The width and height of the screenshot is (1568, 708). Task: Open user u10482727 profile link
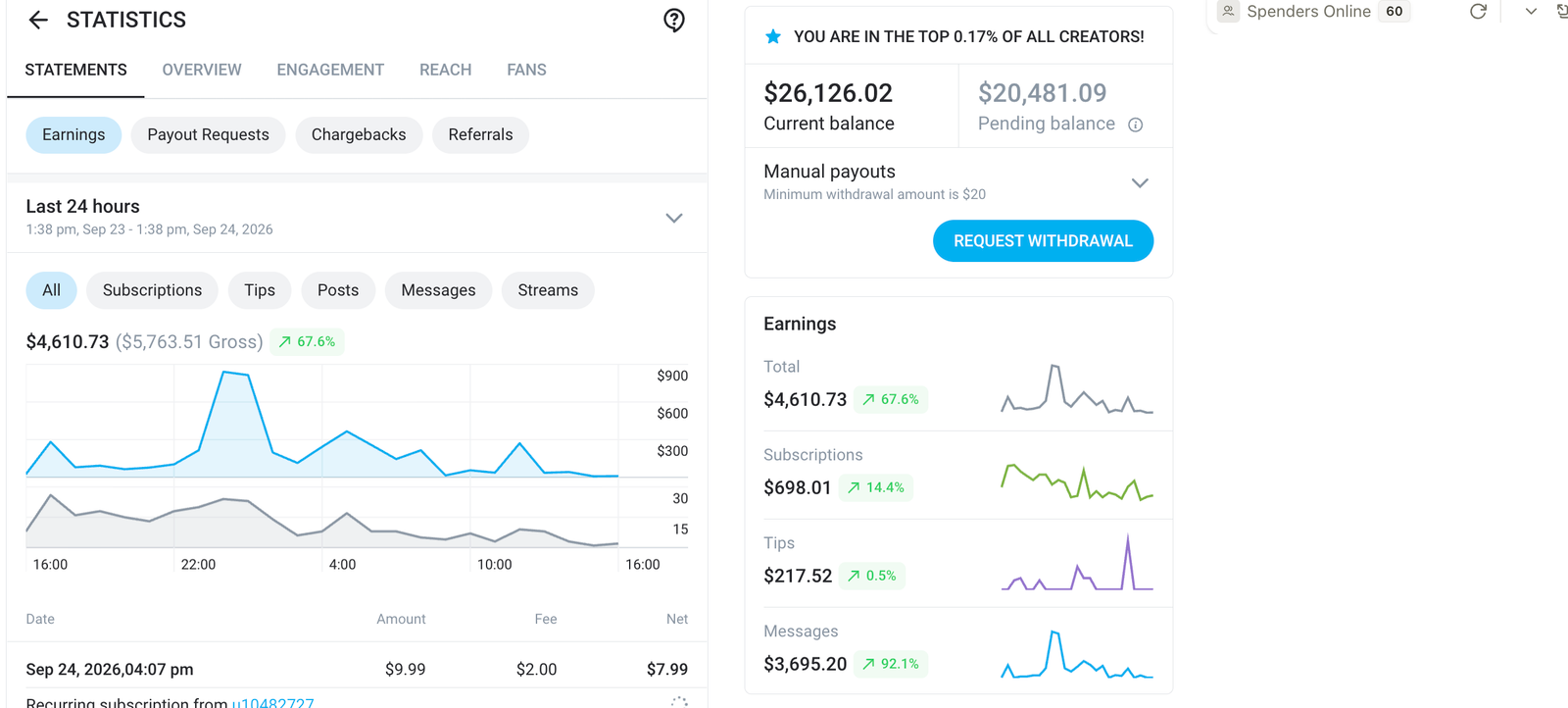tap(272, 702)
